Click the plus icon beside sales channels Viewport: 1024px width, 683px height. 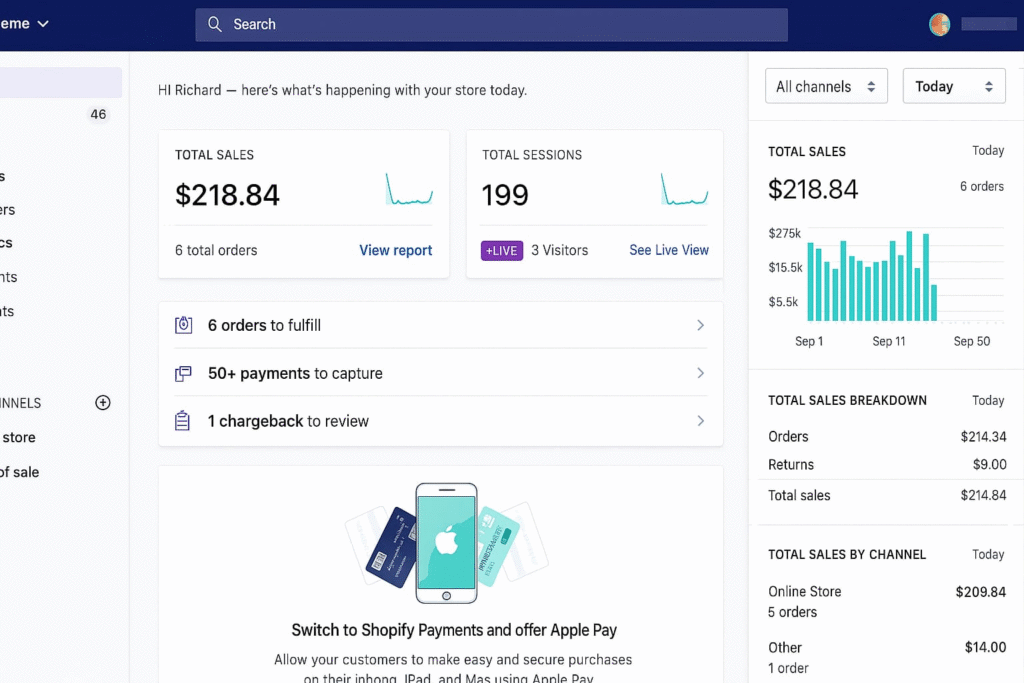click(102, 403)
